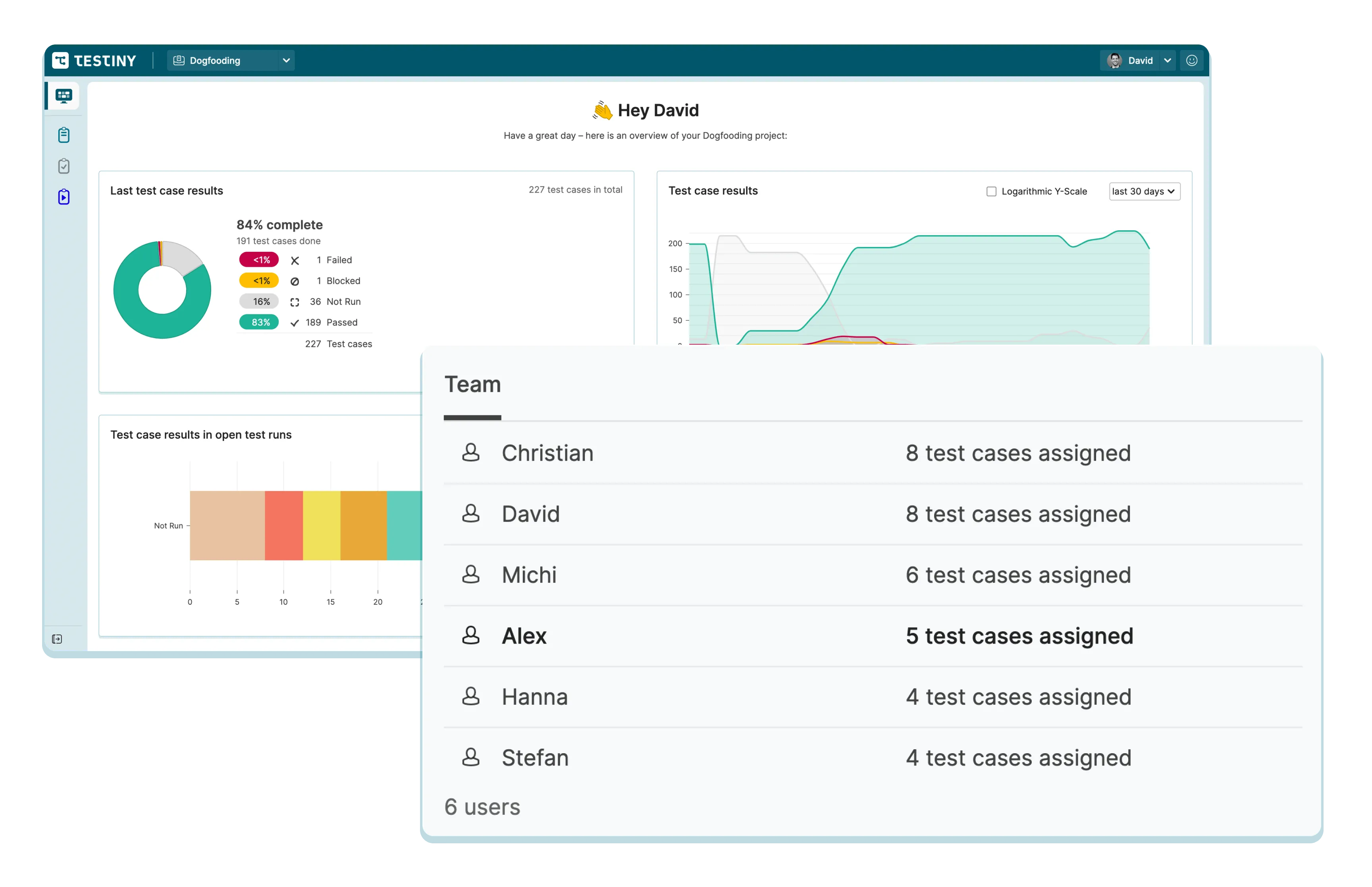Open the last 30 days dropdown
This screenshot has width=1372, height=887.
click(x=1144, y=191)
